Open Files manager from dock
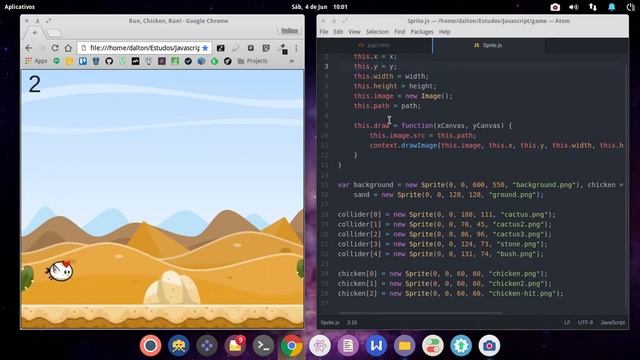This screenshot has width=640, height=360. (404, 346)
